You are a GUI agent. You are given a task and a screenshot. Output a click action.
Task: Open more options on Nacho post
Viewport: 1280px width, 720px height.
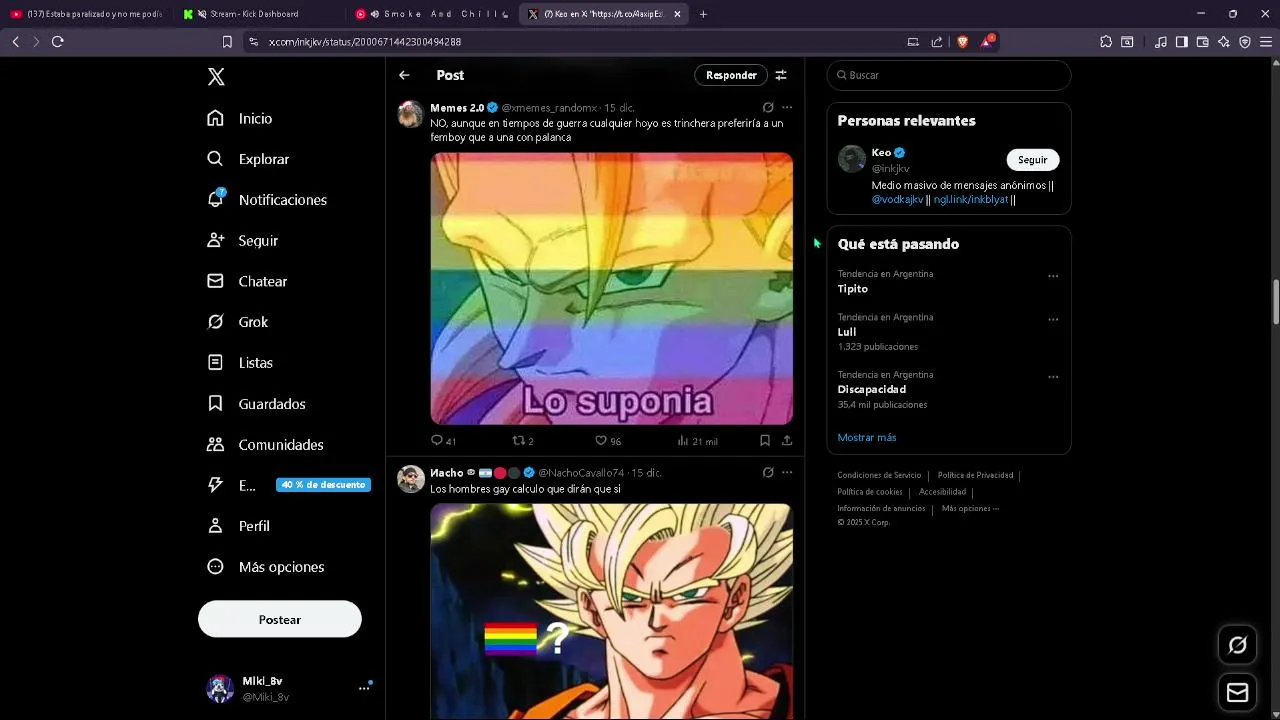tap(787, 472)
